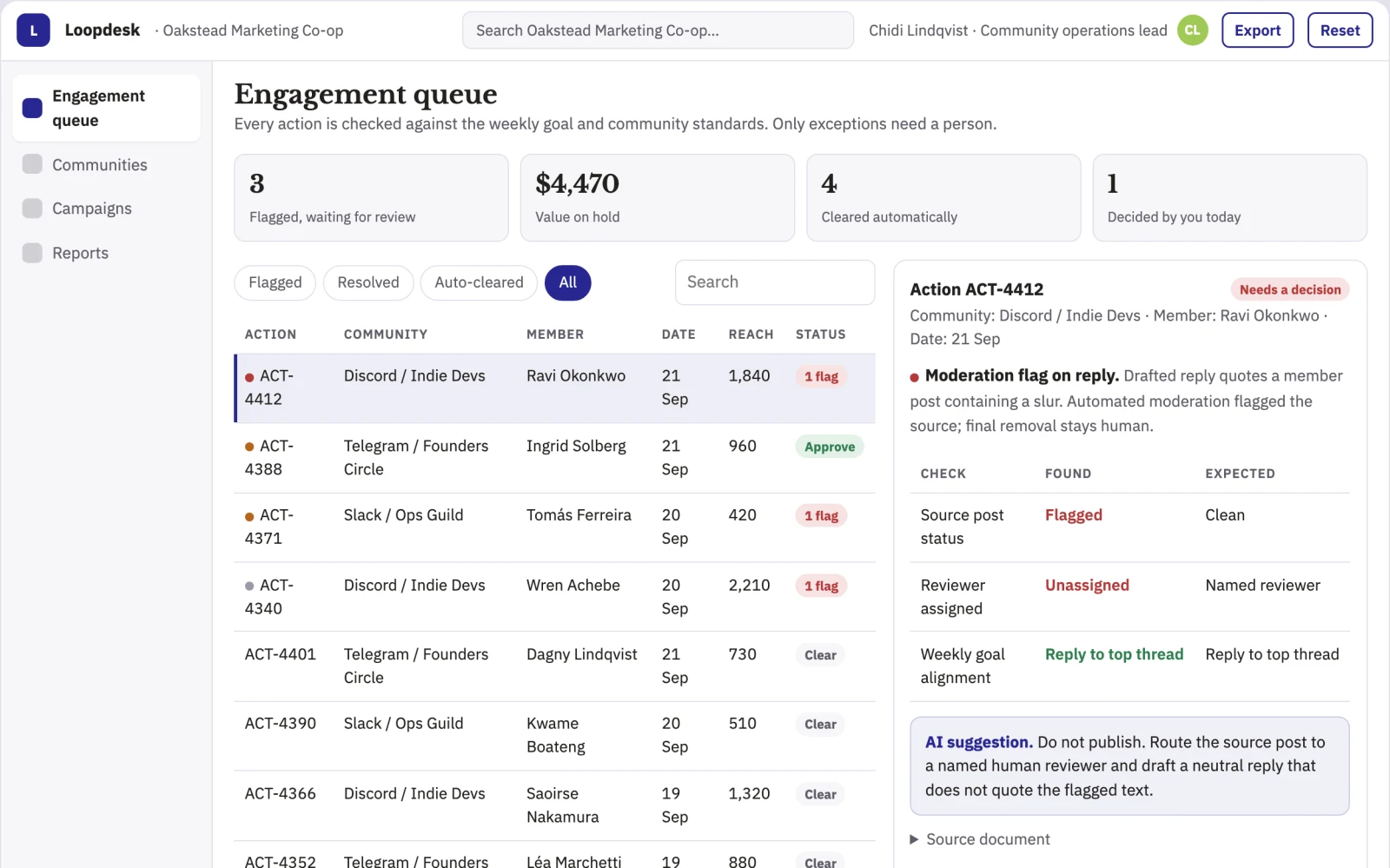The width and height of the screenshot is (1390, 868).
Task: Open the Communities navigation item
Action: click(106, 164)
